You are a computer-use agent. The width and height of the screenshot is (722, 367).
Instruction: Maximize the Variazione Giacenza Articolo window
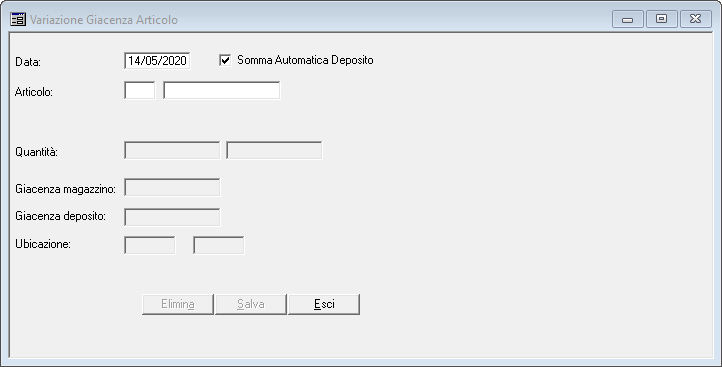click(662, 19)
